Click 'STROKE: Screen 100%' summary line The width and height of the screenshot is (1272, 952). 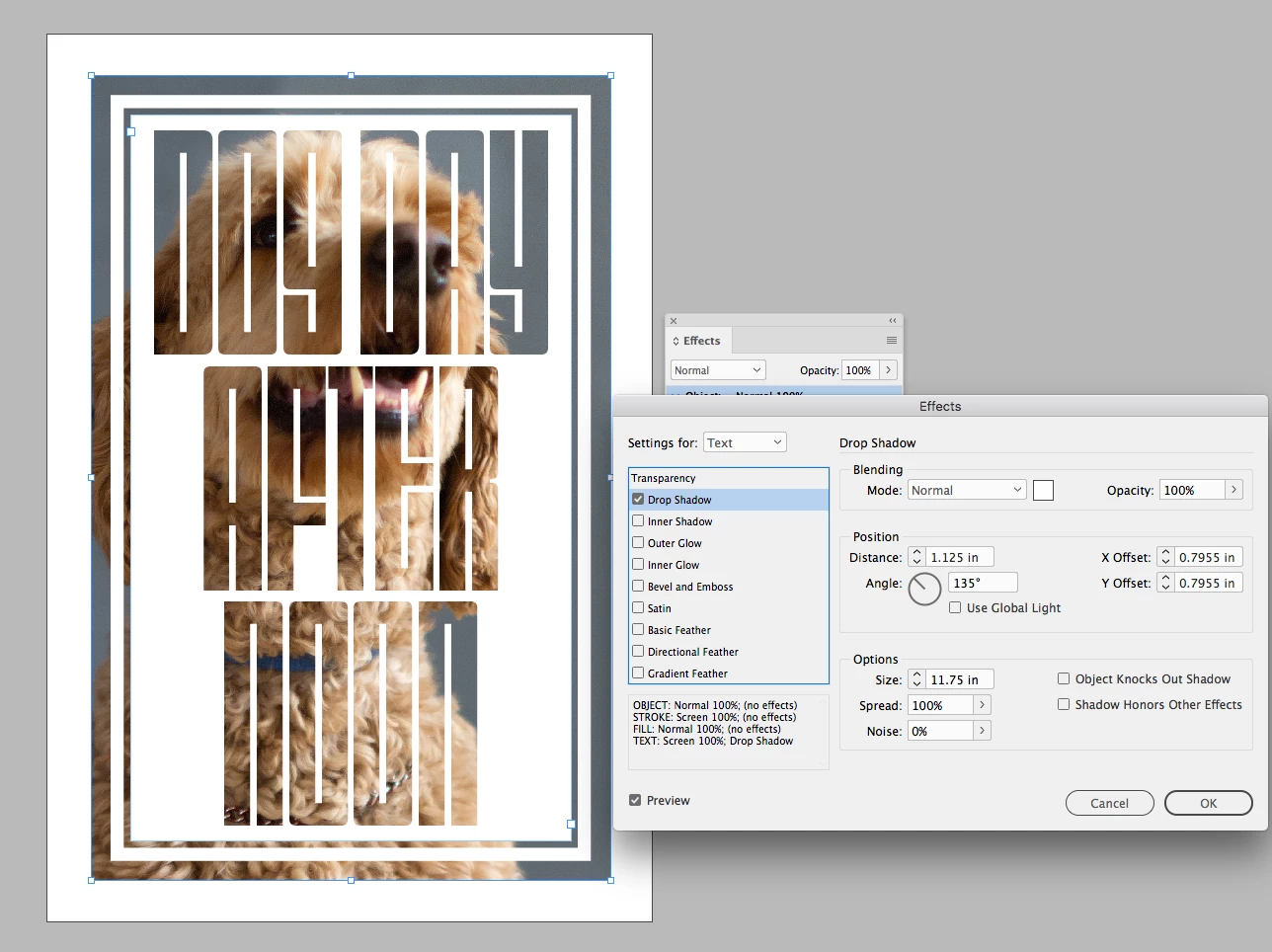(x=714, y=718)
